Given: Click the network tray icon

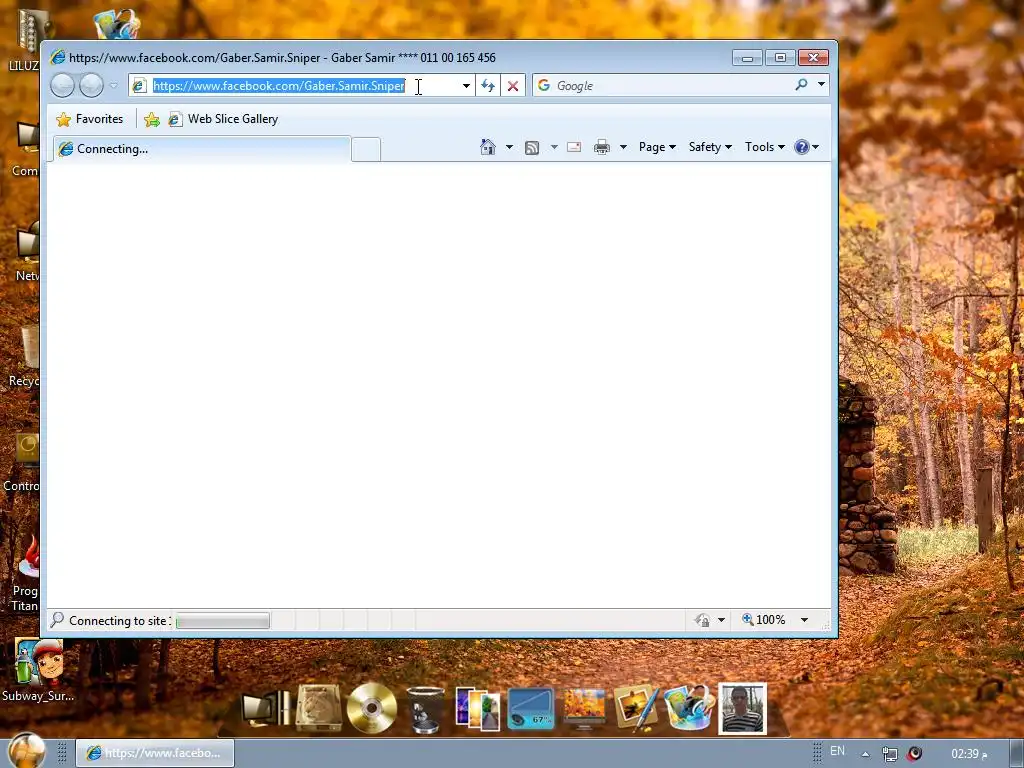Looking at the screenshot, I should coord(889,754).
